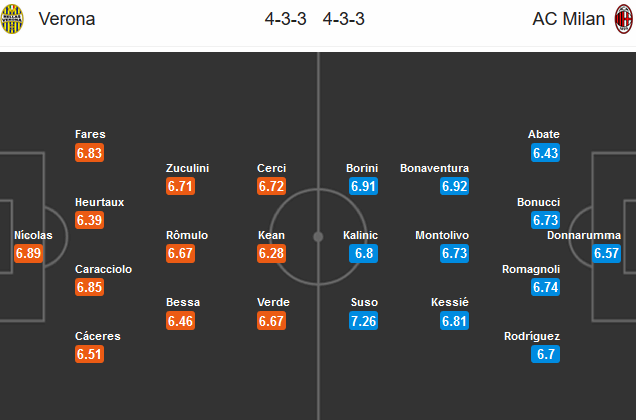Screen dimensions: 636x420
Task: Click Suso's 7.26 rating badge
Action: [x=363, y=321]
